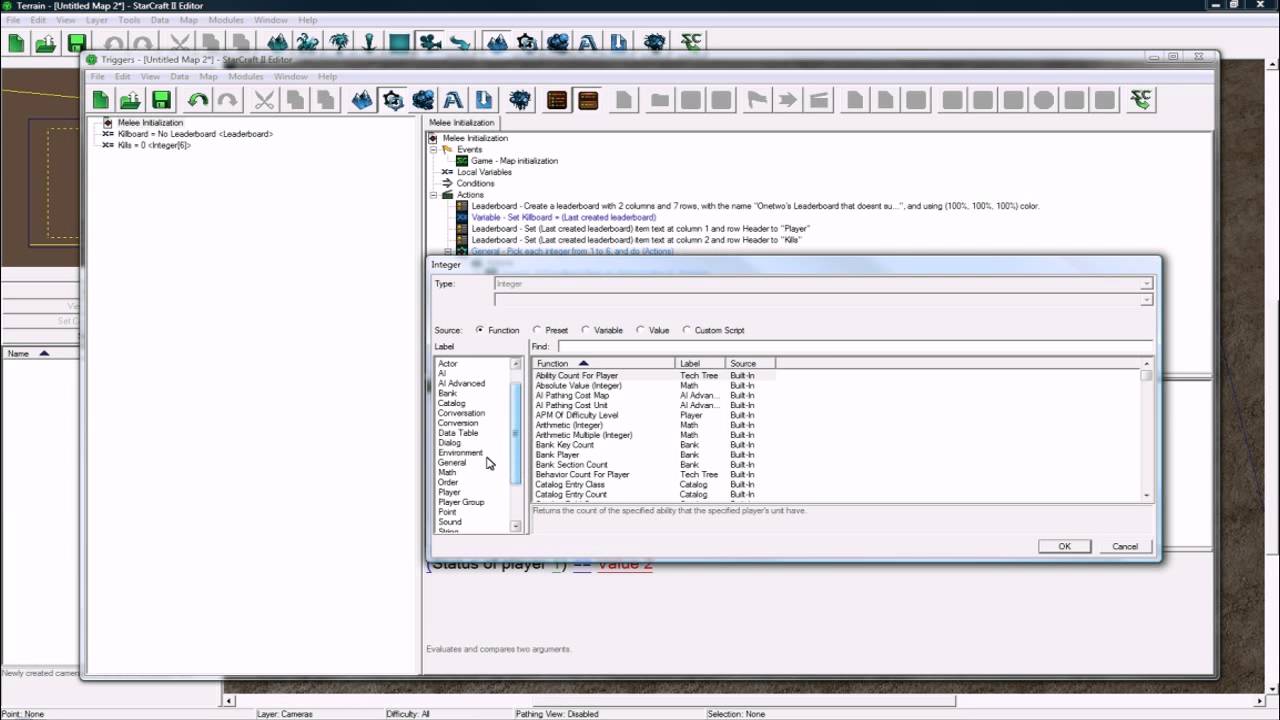Click first brown list-view icon in Triggers toolbar
The image size is (1280, 720).
click(557, 100)
